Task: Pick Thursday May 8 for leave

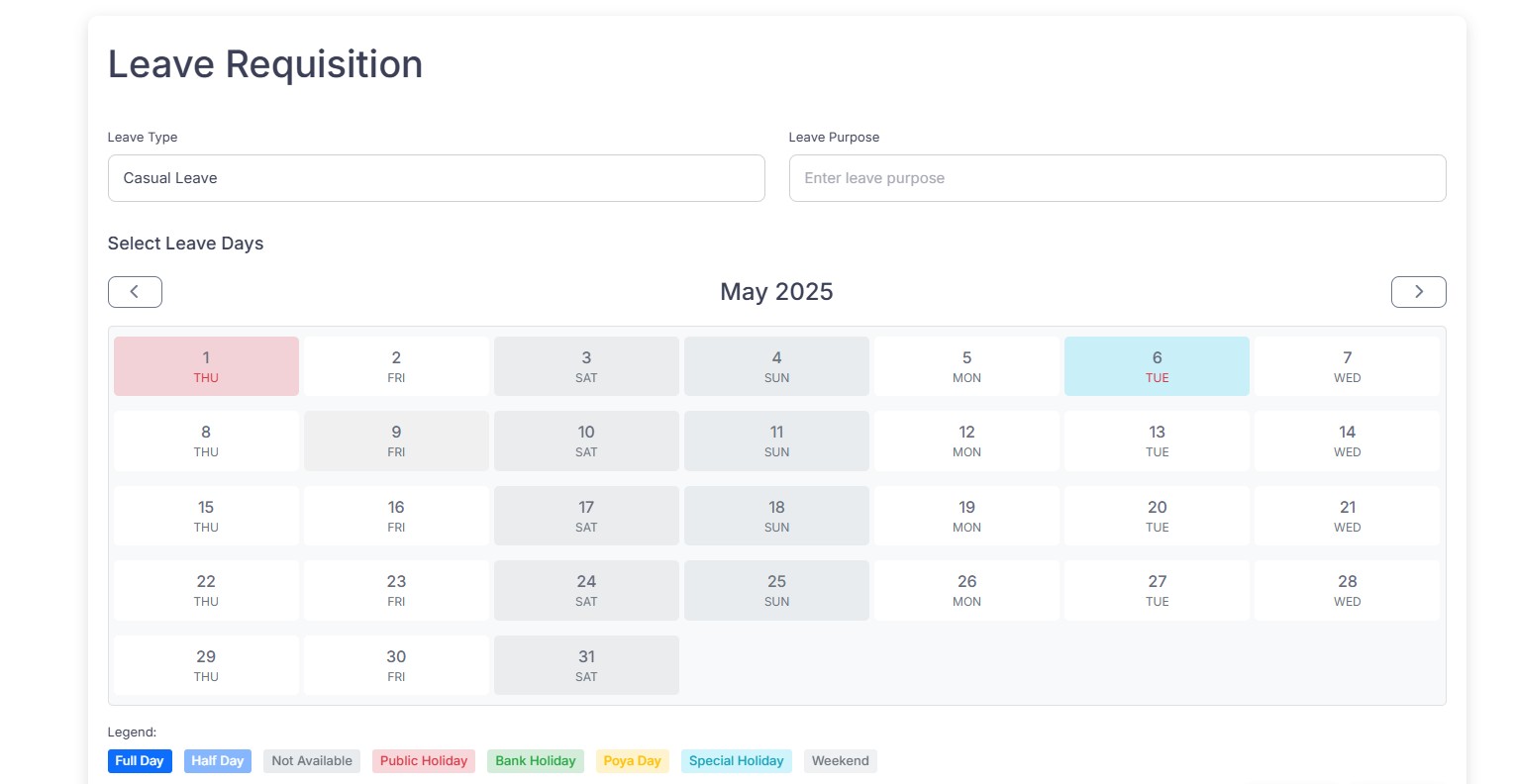Action: (x=206, y=441)
